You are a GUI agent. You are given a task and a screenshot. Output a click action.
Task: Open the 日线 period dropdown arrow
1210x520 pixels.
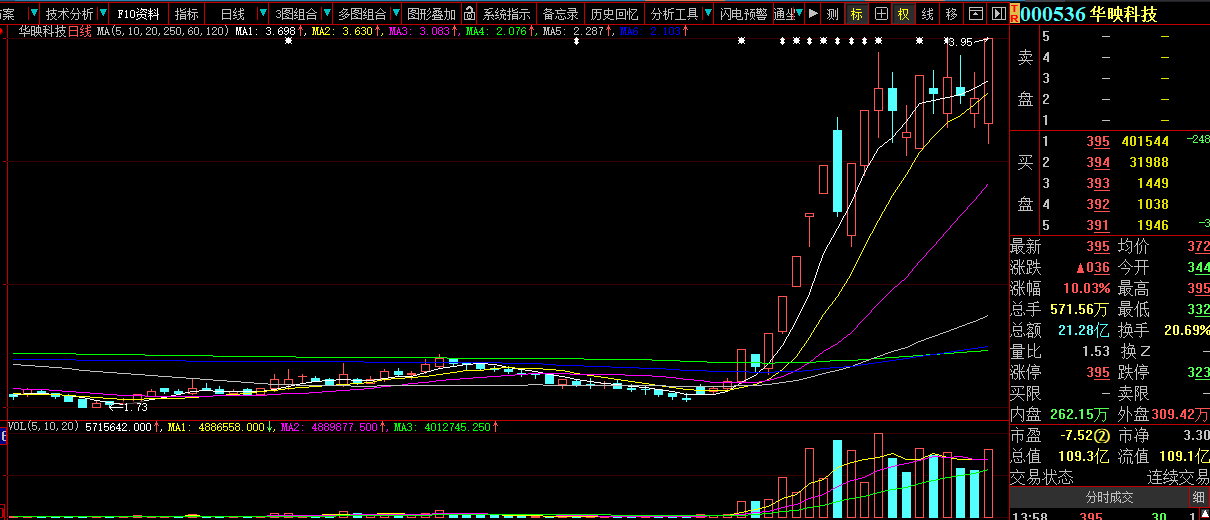click(x=262, y=14)
